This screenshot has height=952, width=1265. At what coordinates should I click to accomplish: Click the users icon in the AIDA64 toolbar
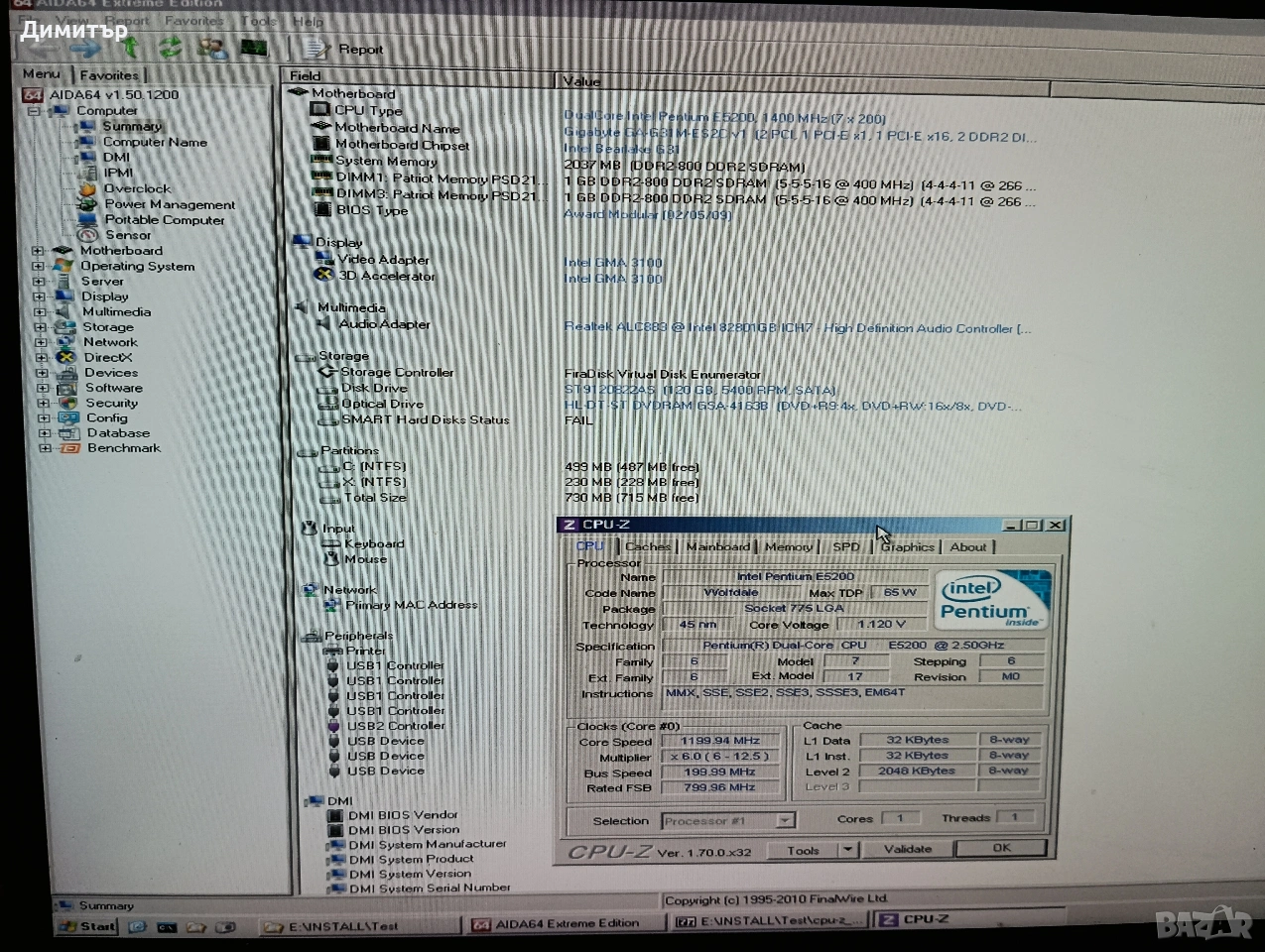[x=211, y=47]
